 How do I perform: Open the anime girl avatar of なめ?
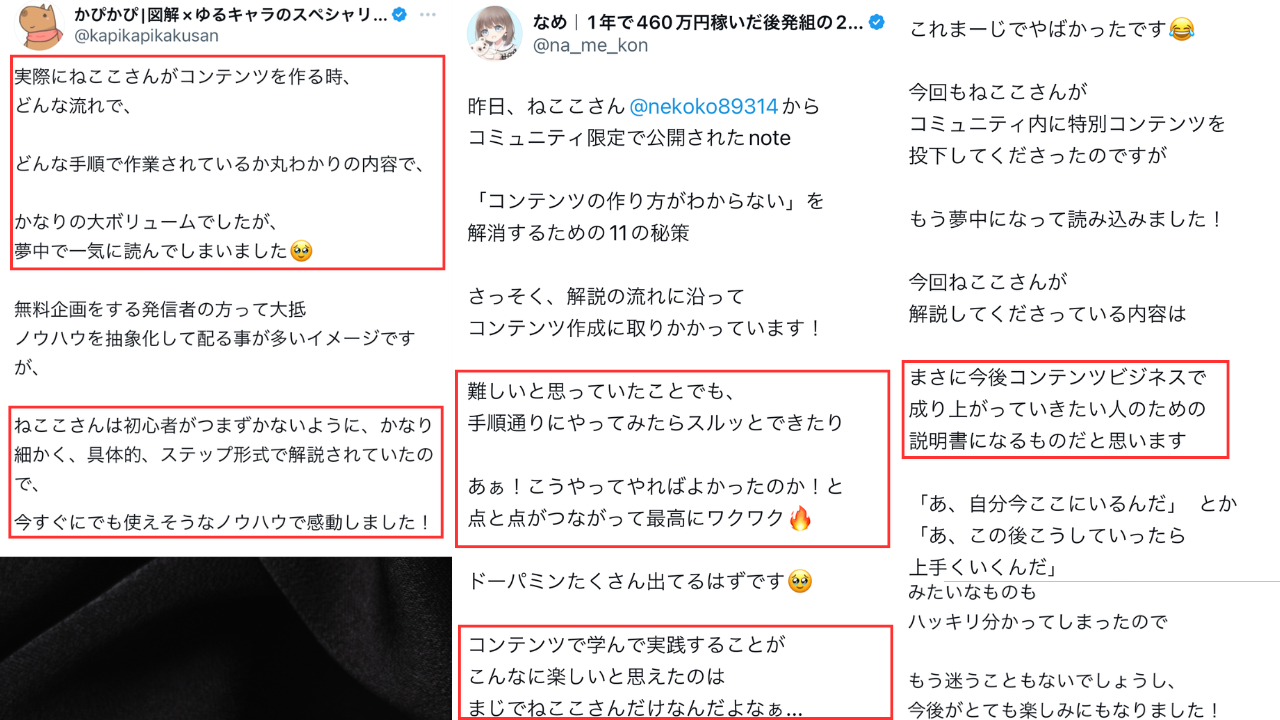(492, 34)
